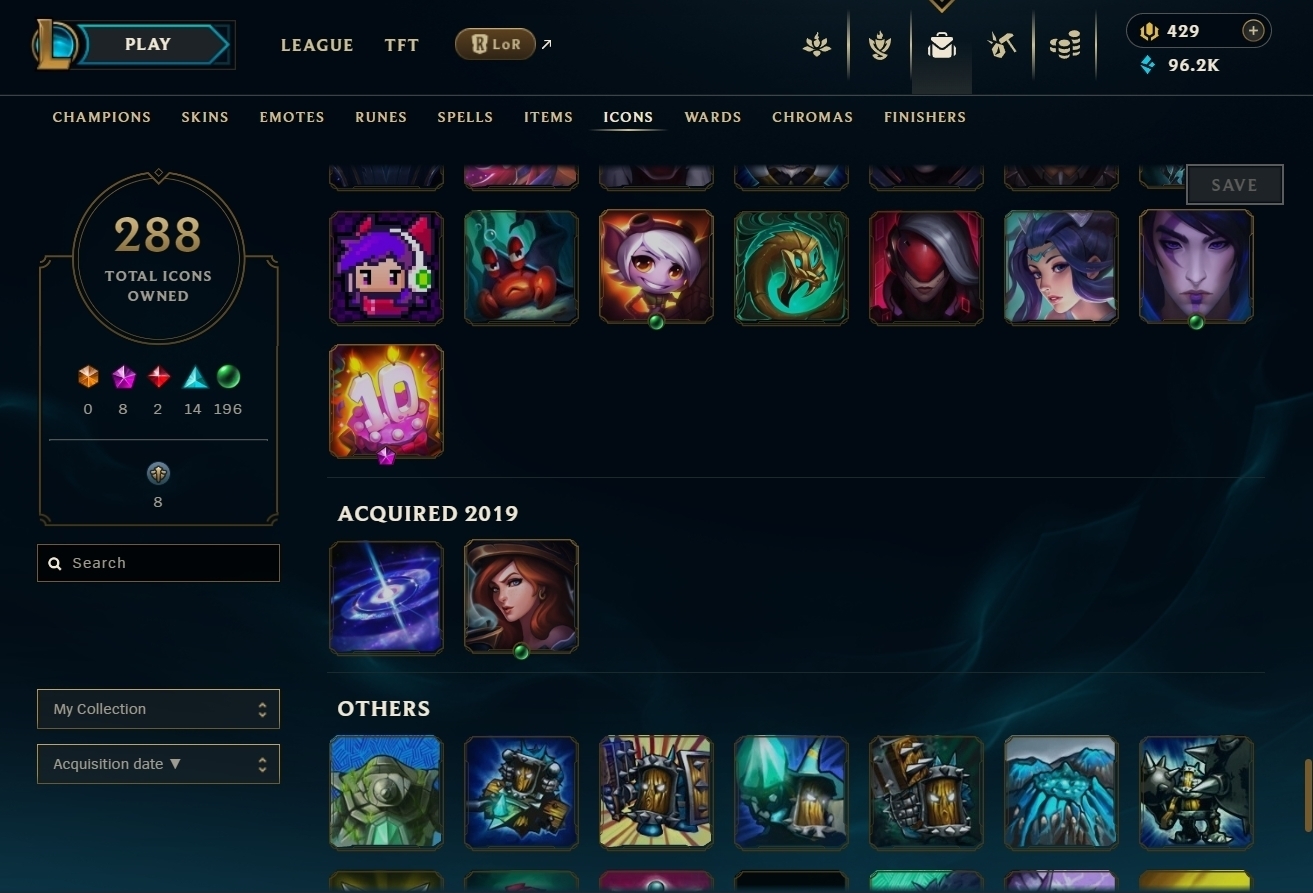This screenshot has width=1313, height=893.
Task: Open the Loot hammer icon
Action: click(1002, 45)
